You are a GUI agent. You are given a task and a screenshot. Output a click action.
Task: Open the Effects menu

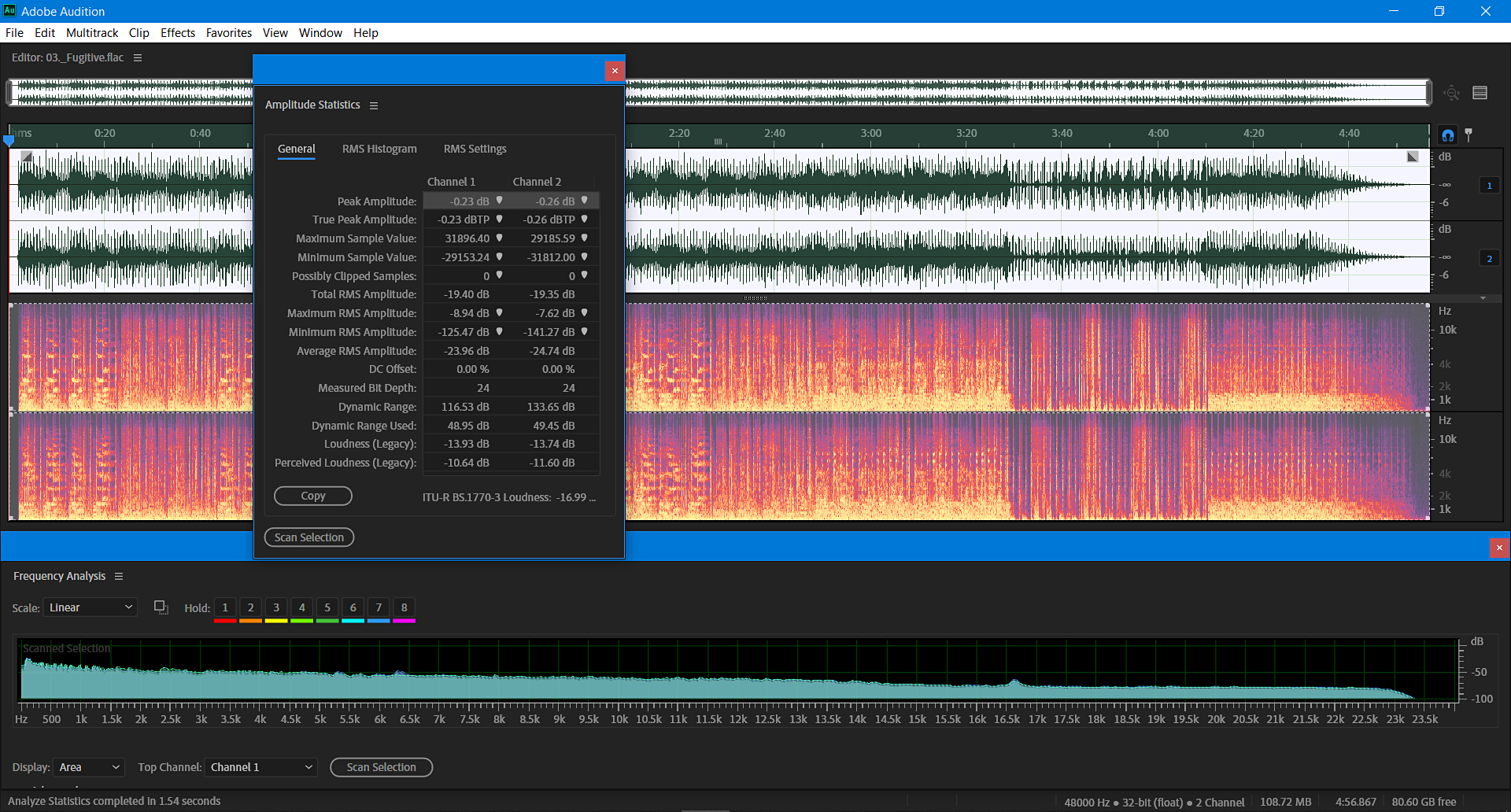pos(177,32)
